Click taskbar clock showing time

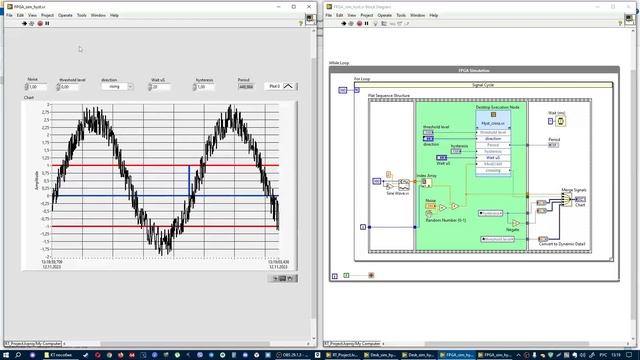(616, 355)
